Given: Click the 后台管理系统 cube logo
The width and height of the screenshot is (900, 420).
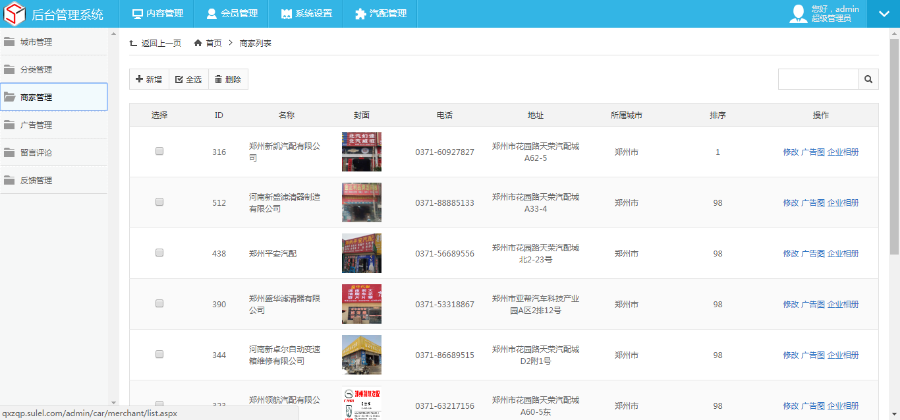Looking at the screenshot, I should point(15,14).
